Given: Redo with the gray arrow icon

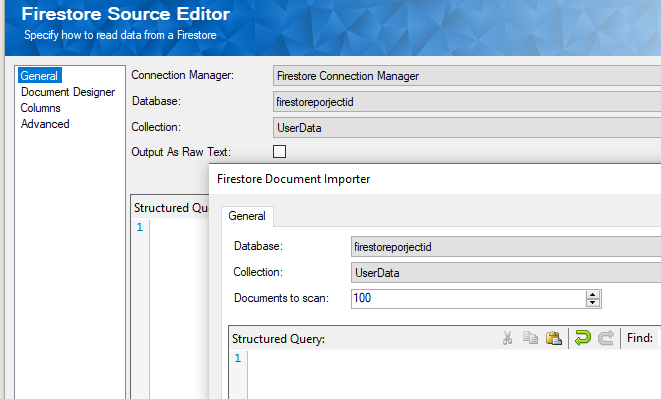Looking at the screenshot, I should (606, 338).
